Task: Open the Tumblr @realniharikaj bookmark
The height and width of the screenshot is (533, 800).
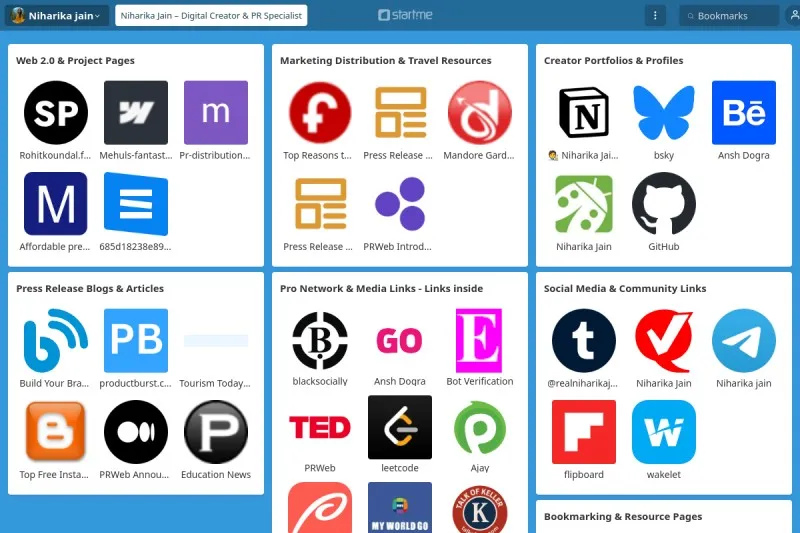Action: (584, 341)
